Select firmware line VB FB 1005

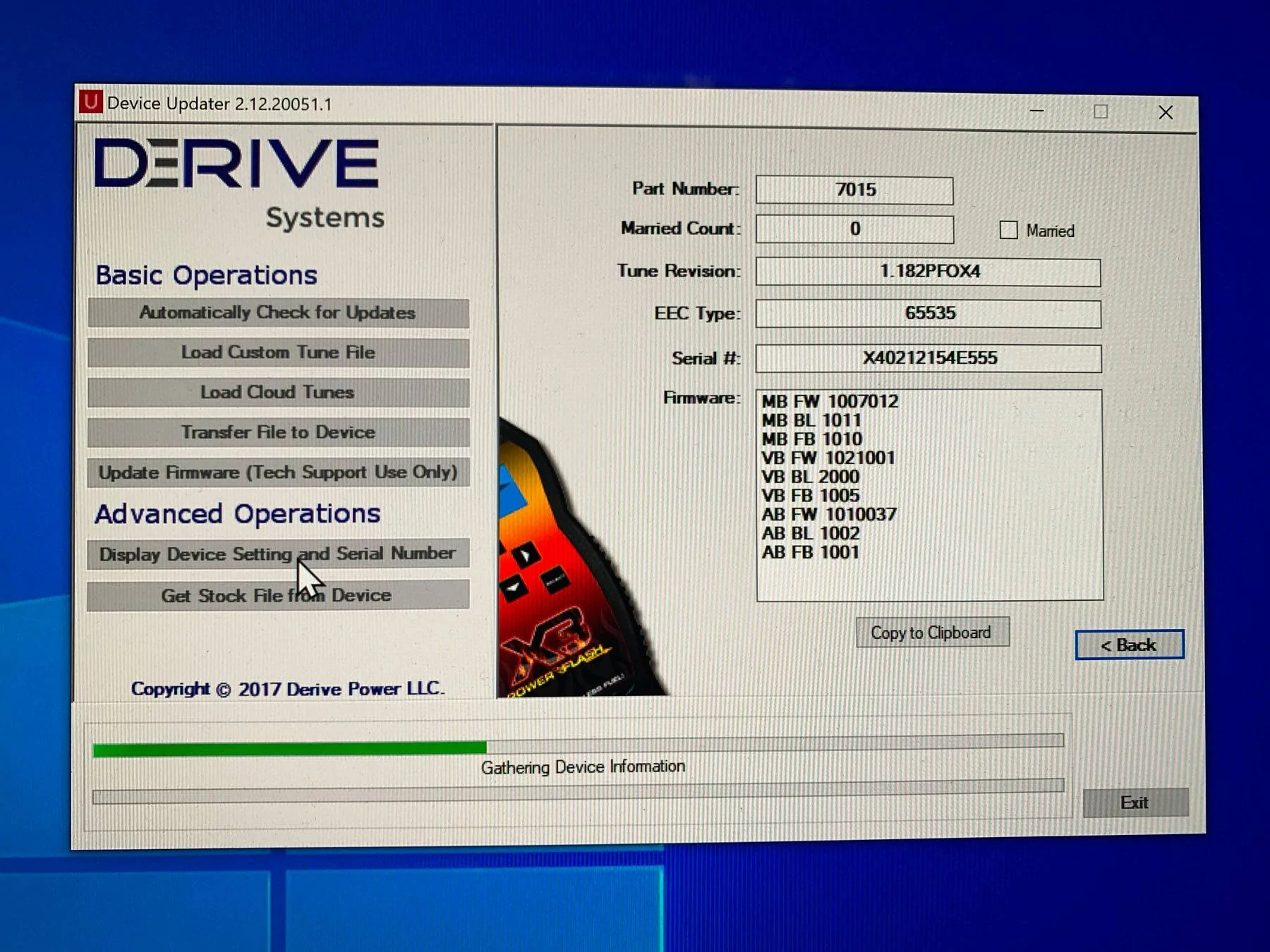coord(810,496)
